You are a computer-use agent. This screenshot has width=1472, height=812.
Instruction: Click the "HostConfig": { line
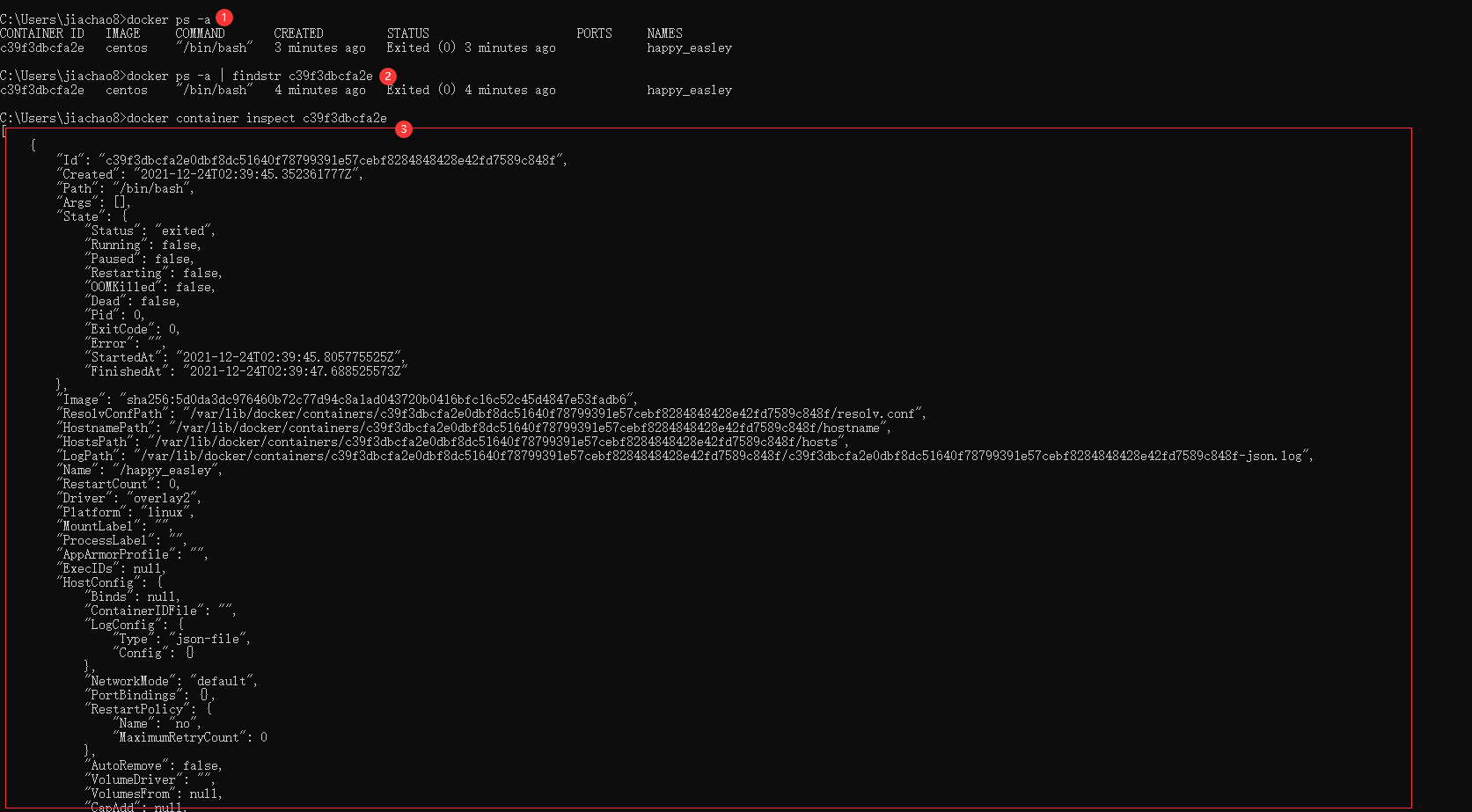pos(110,582)
